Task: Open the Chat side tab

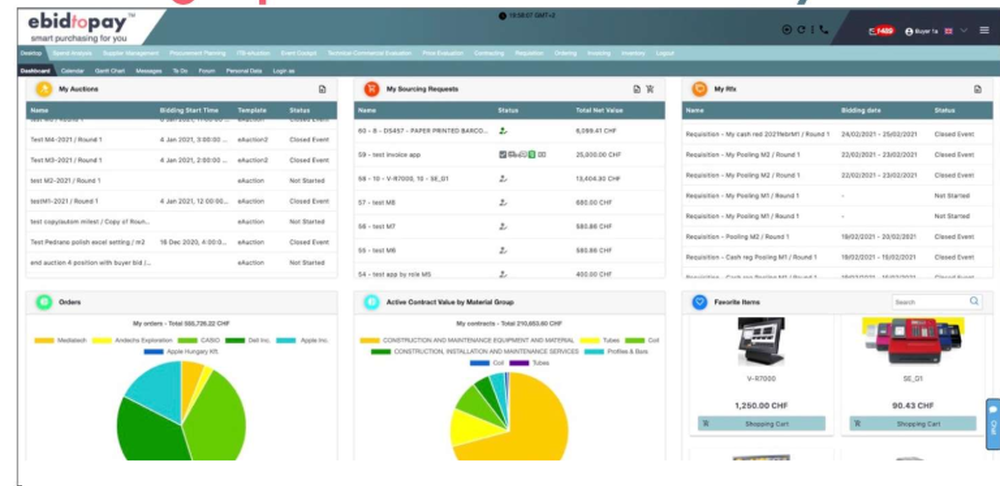Action: click(x=993, y=423)
